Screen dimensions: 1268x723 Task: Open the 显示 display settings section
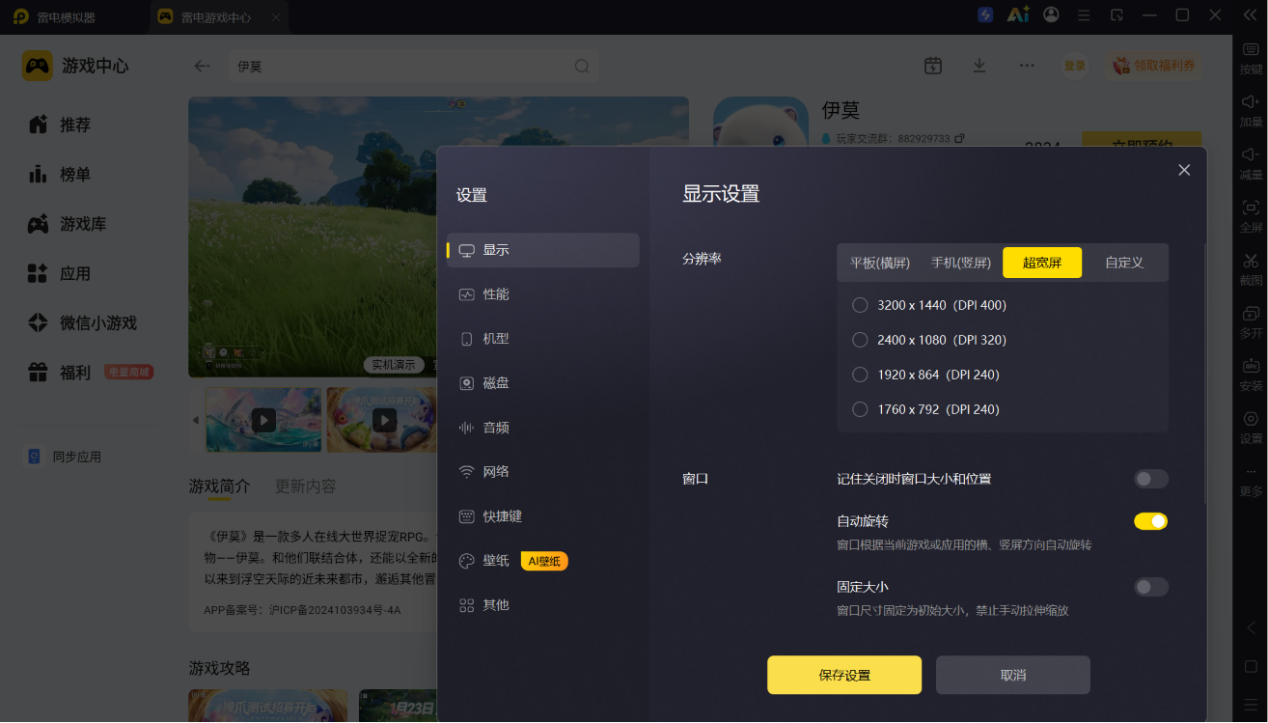[x=543, y=250]
